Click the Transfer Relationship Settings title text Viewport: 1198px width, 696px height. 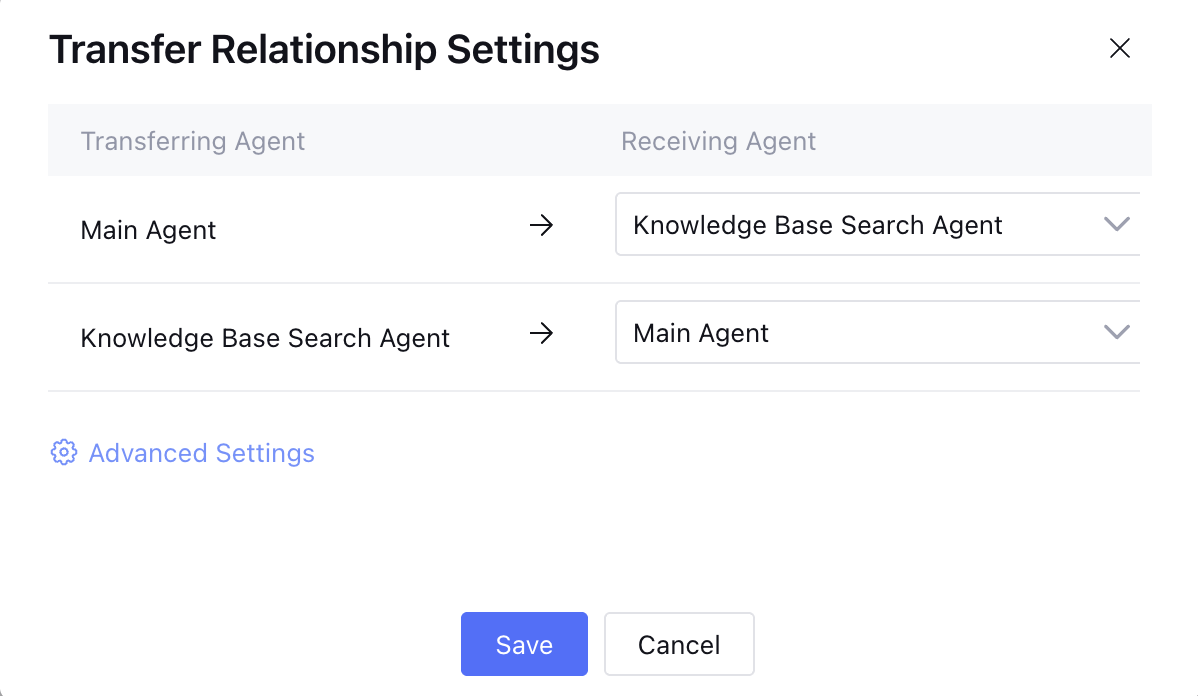click(x=324, y=48)
